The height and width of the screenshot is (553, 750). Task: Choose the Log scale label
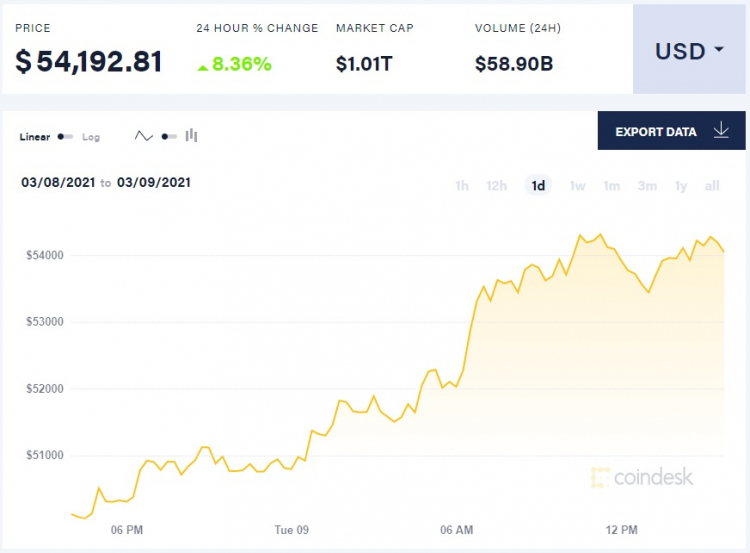pyautogui.click(x=91, y=137)
